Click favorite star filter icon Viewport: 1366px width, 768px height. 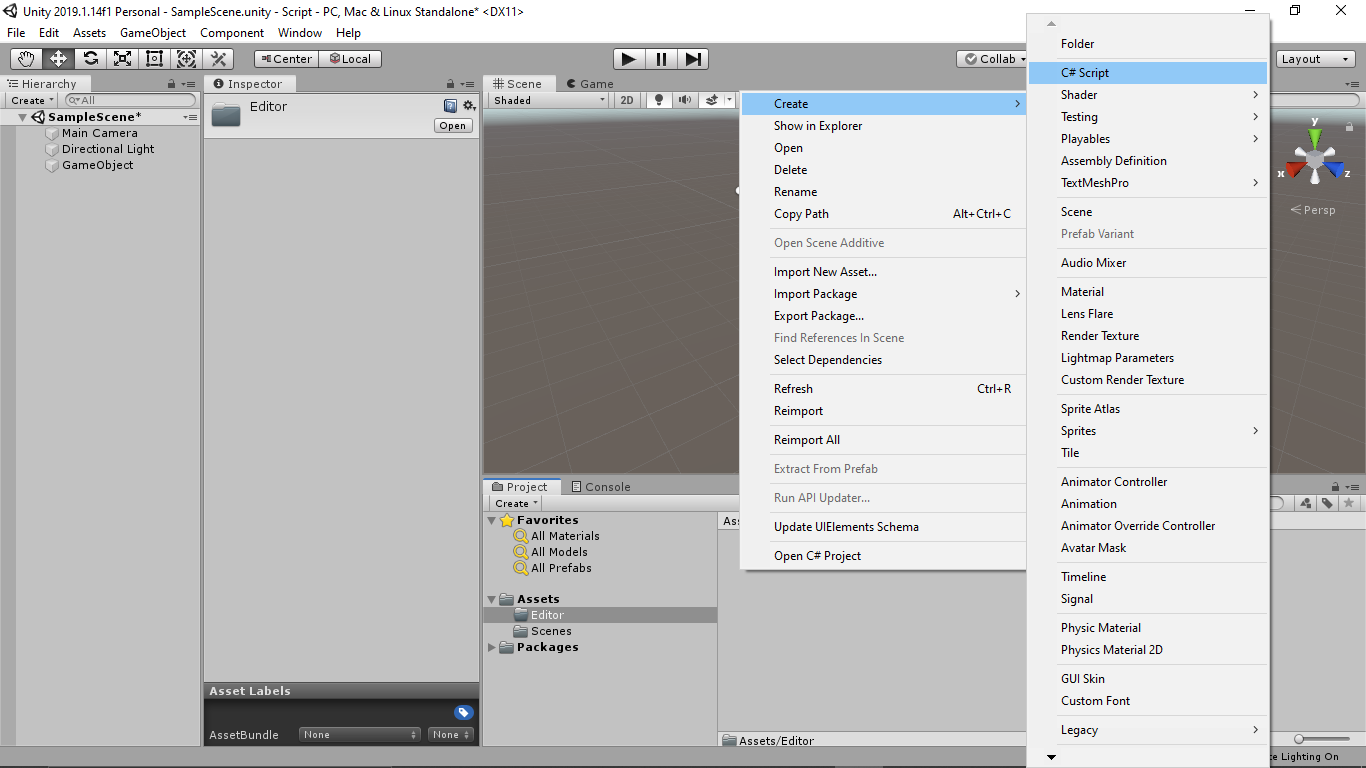(x=1348, y=503)
